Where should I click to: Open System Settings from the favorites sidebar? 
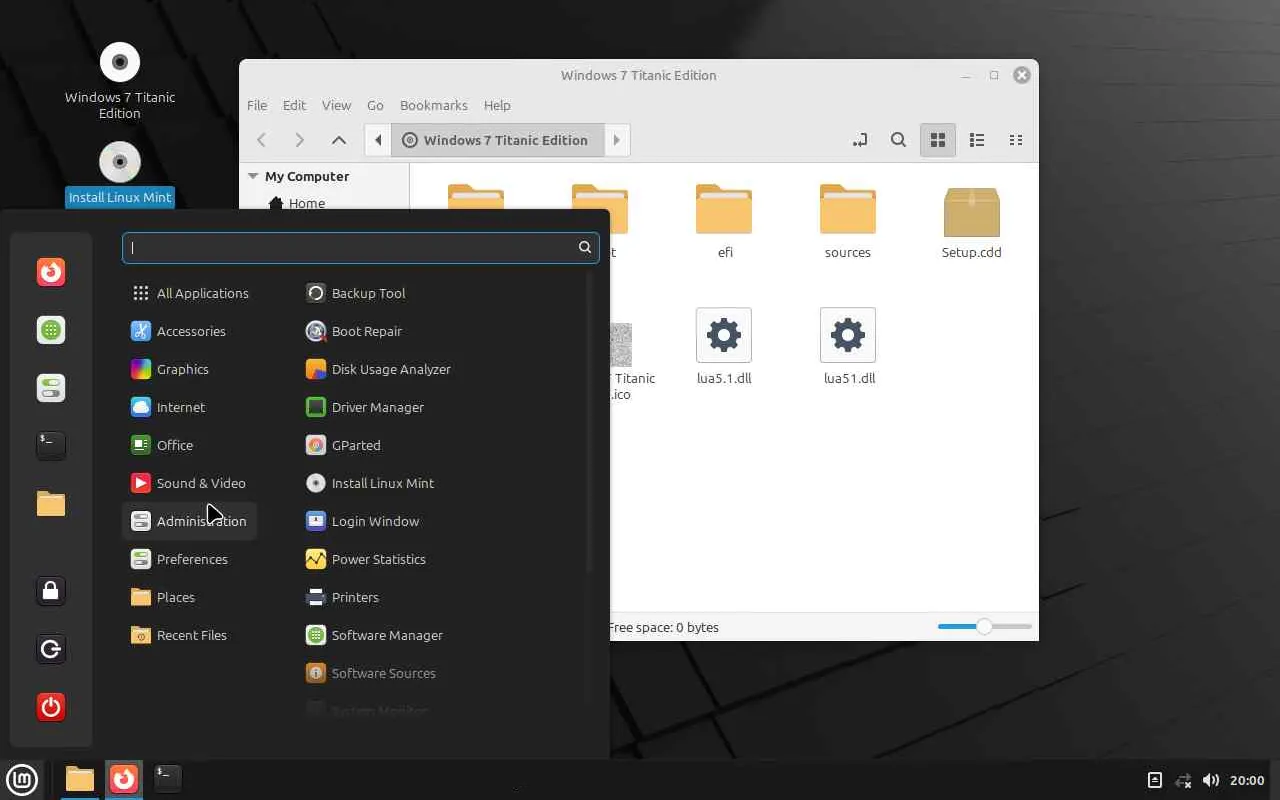[x=51, y=388]
